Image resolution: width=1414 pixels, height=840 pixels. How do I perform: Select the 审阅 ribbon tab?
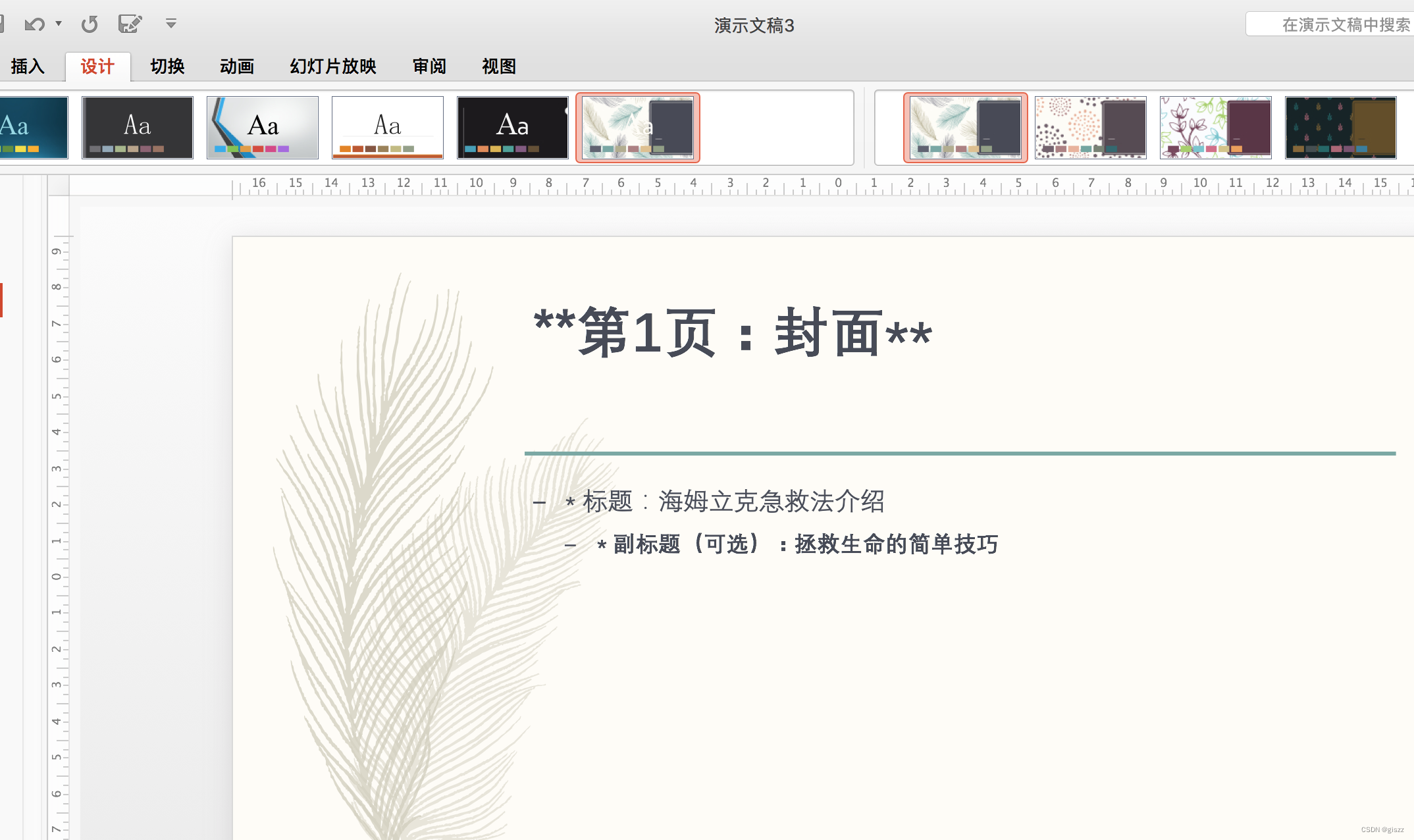pyautogui.click(x=429, y=66)
